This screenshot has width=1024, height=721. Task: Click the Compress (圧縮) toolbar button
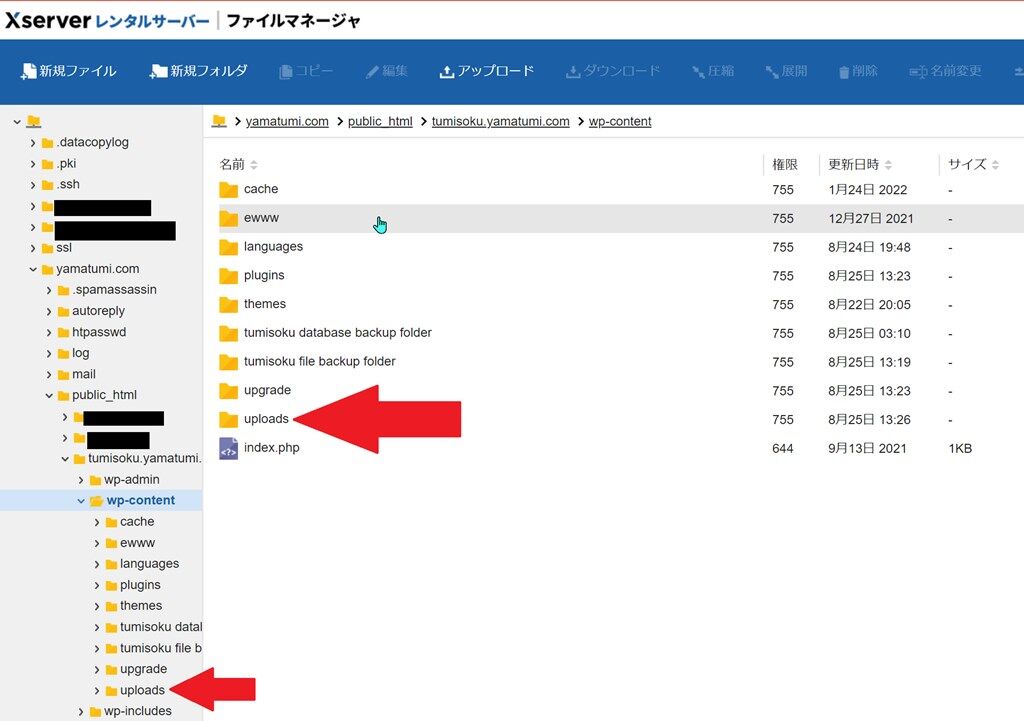point(712,71)
